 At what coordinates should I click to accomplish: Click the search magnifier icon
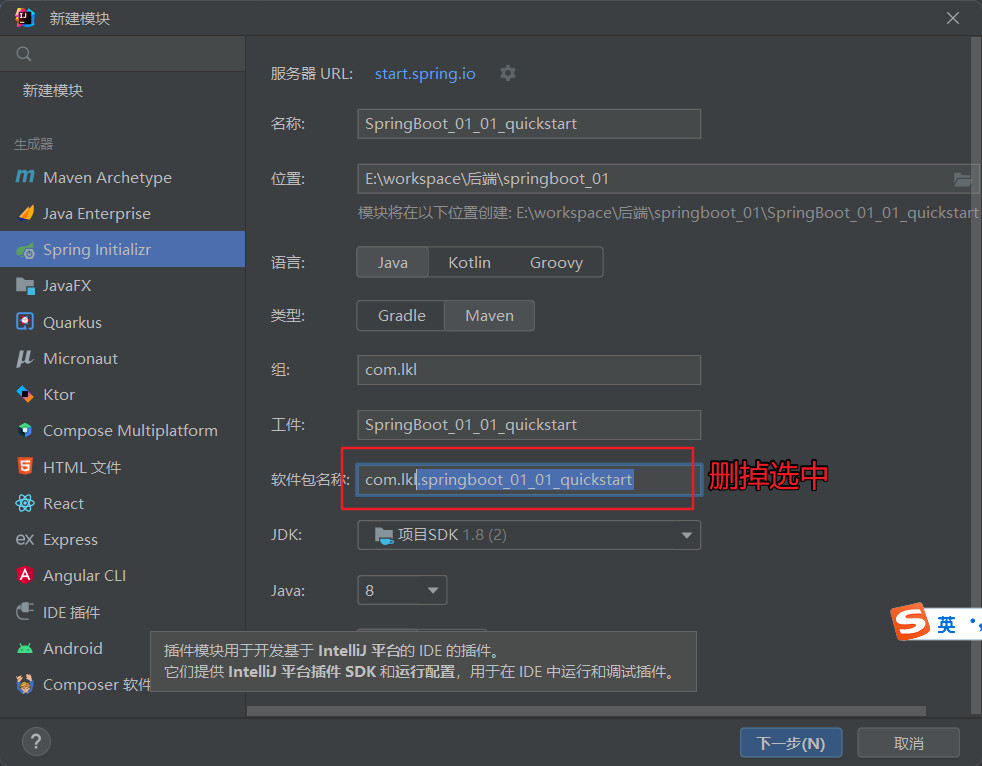(x=24, y=54)
